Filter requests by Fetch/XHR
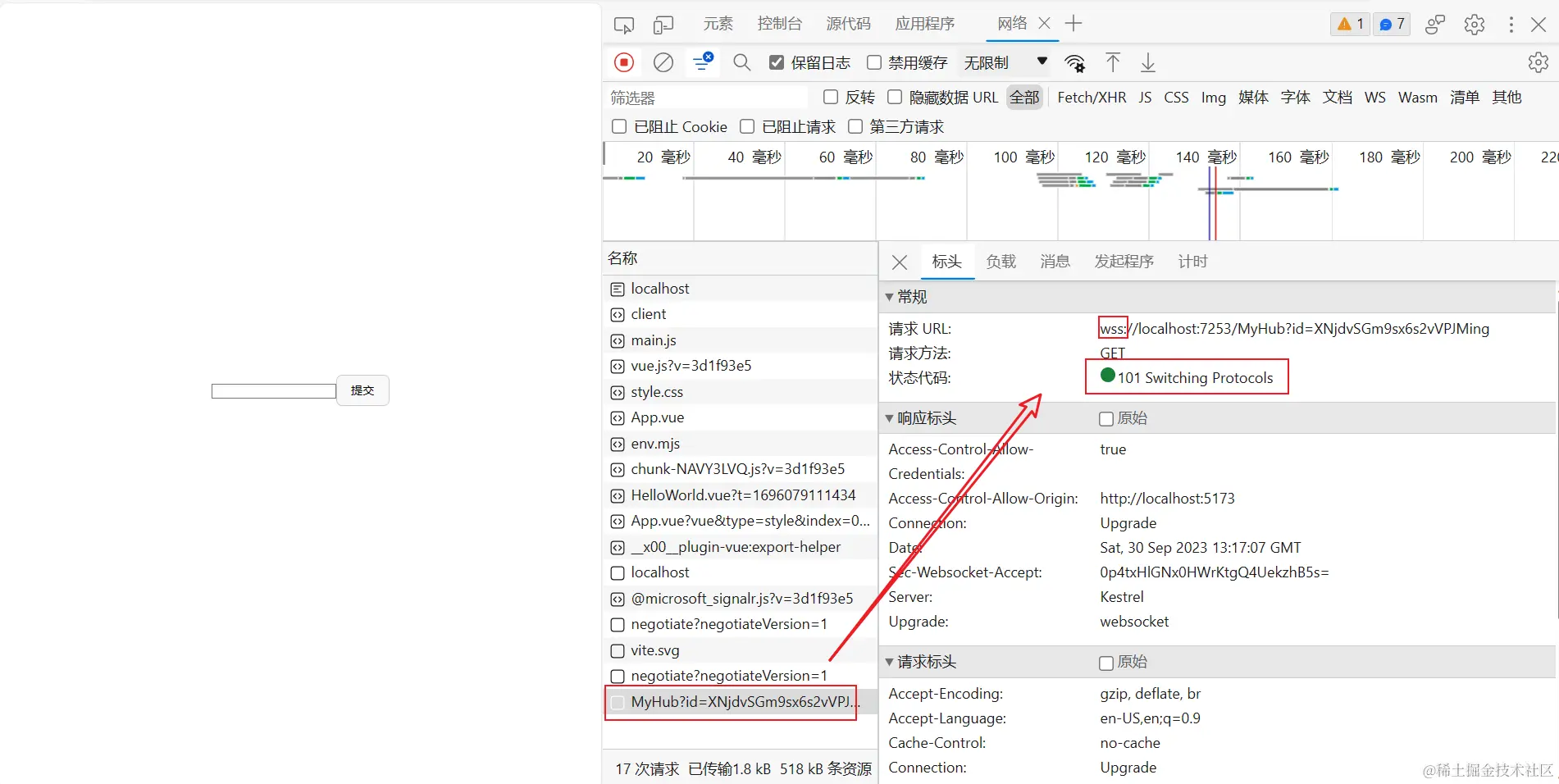This screenshot has height=784, width=1559. pyautogui.click(x=1092, y=98)
